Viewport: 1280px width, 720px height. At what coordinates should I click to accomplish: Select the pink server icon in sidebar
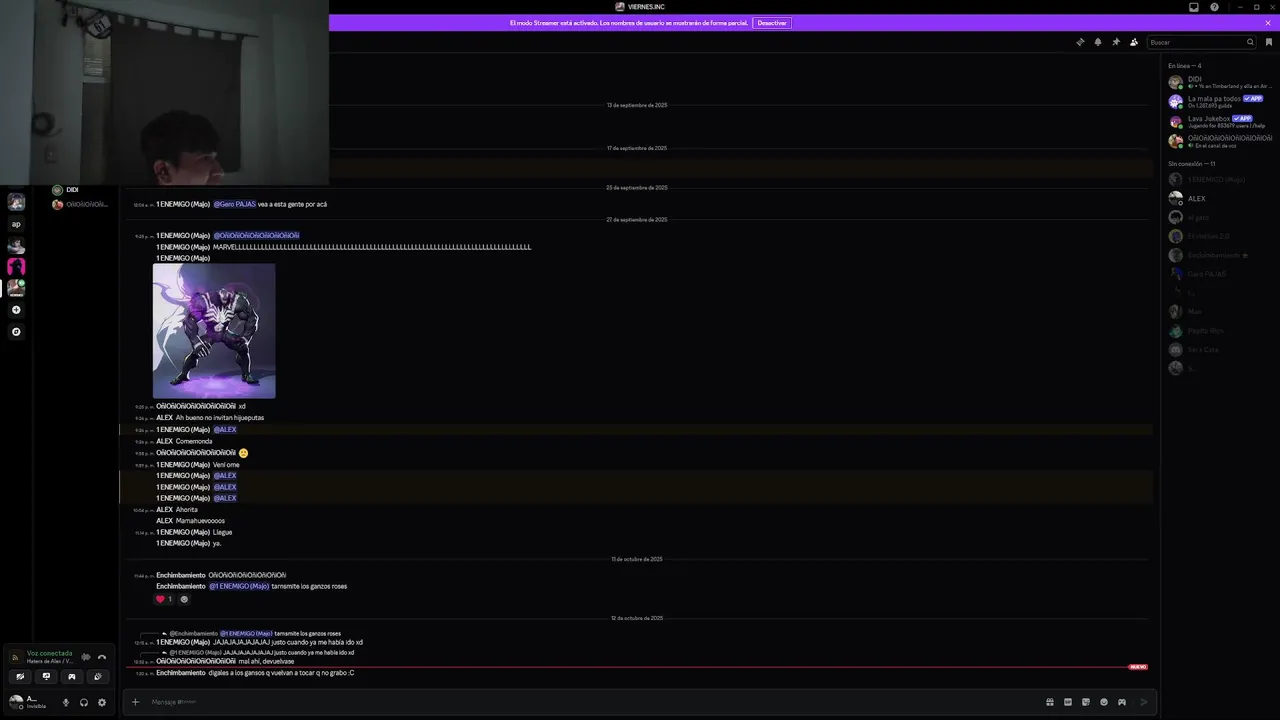click(16, 267)
